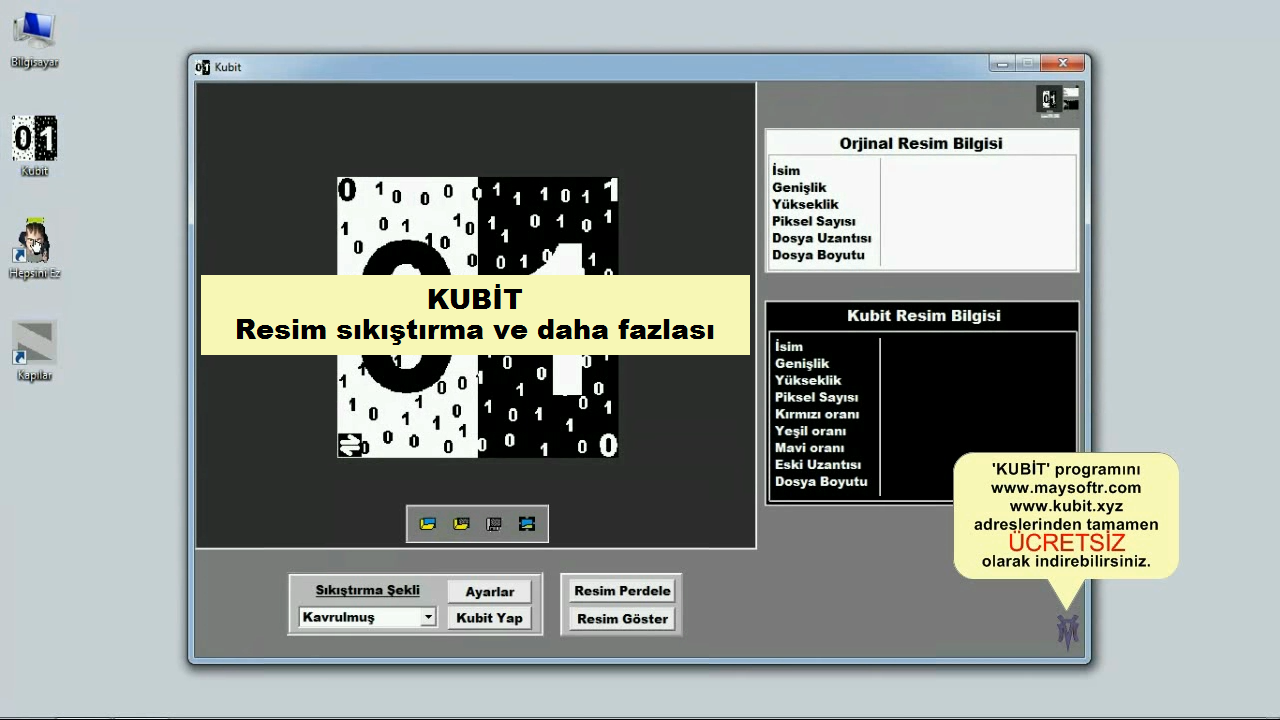Click the Resim Göster button
1280x720 pixels.
coord(622,619)
